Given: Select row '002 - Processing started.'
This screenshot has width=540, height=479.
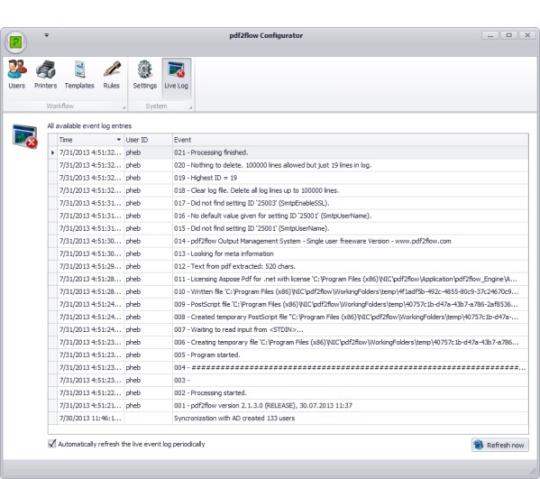Looking at the screenshot, I should click(288, 393).
